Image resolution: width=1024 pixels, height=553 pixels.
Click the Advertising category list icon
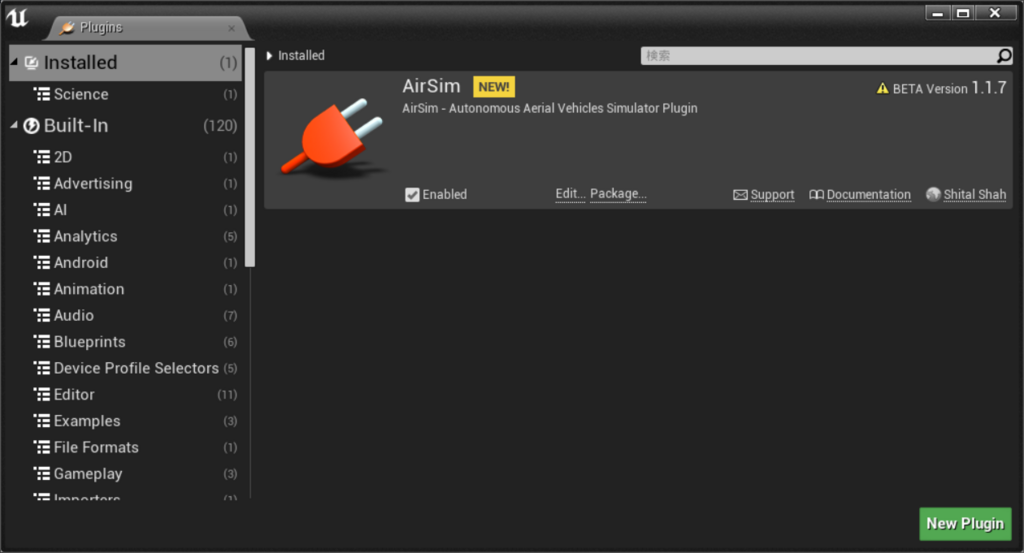tap(42, 183)
